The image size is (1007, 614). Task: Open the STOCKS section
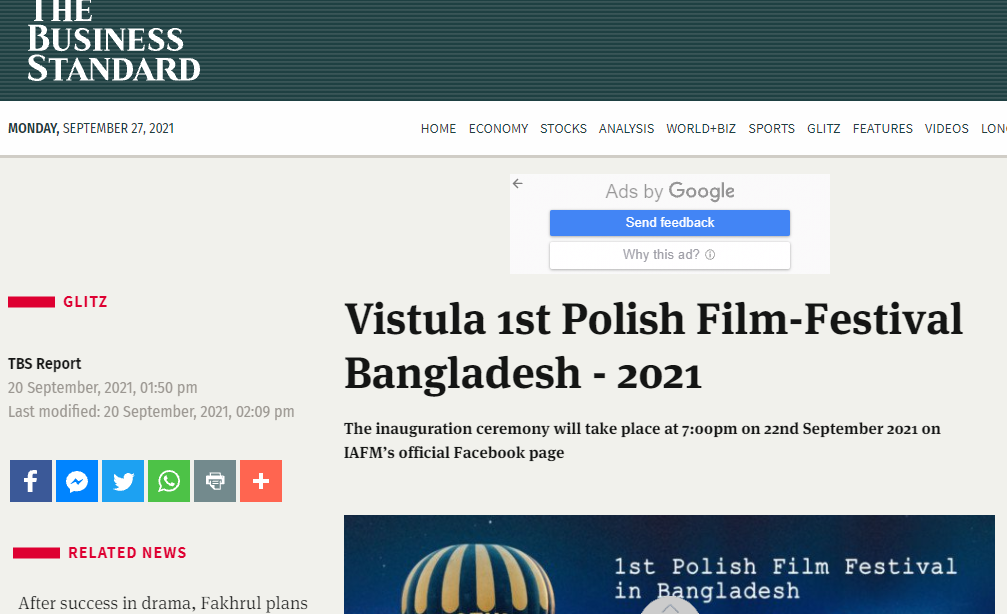pyautogui.click(x=563, y=128)
